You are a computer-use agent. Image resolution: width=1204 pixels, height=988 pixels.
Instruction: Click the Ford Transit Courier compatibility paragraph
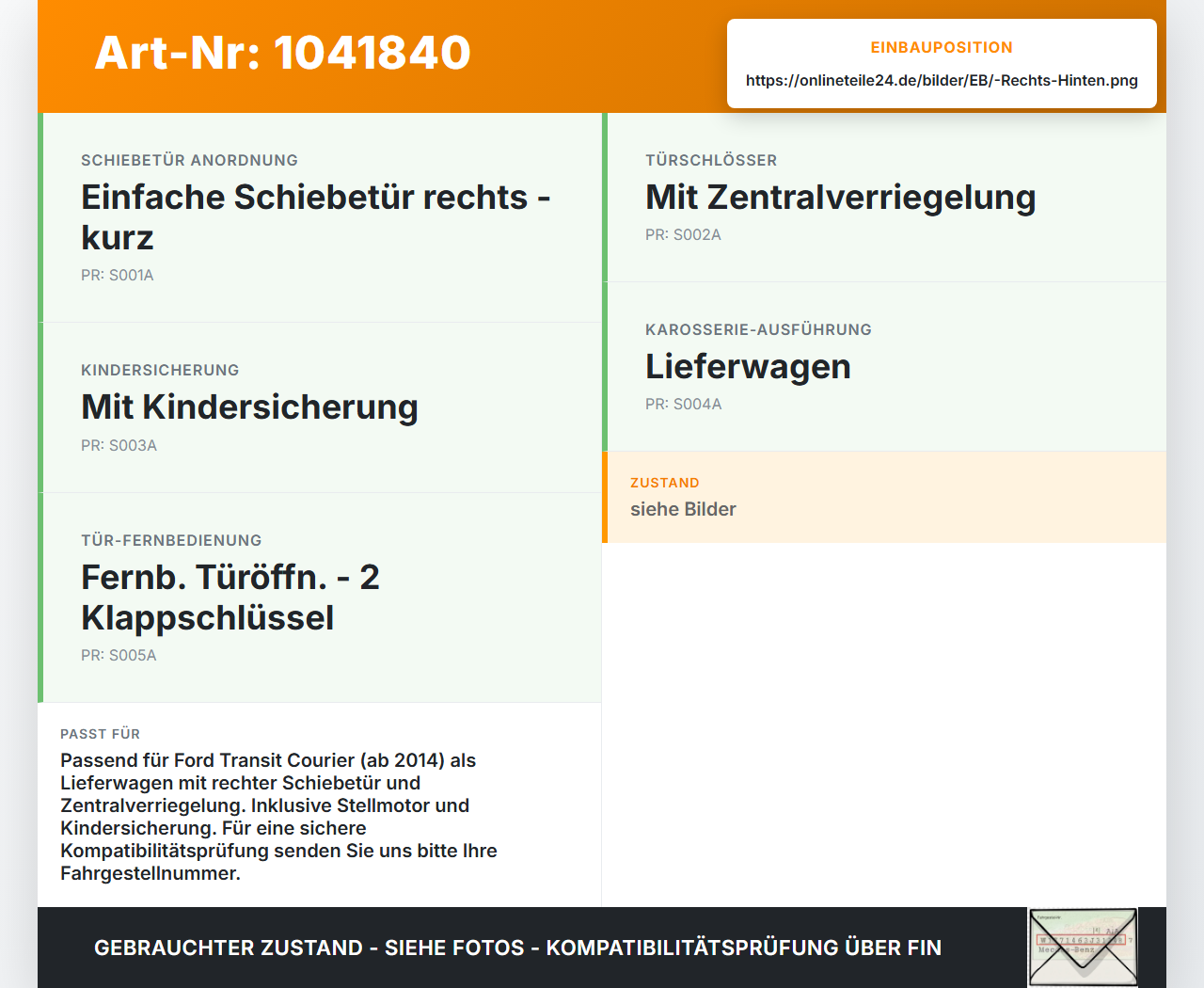point(278,817)
